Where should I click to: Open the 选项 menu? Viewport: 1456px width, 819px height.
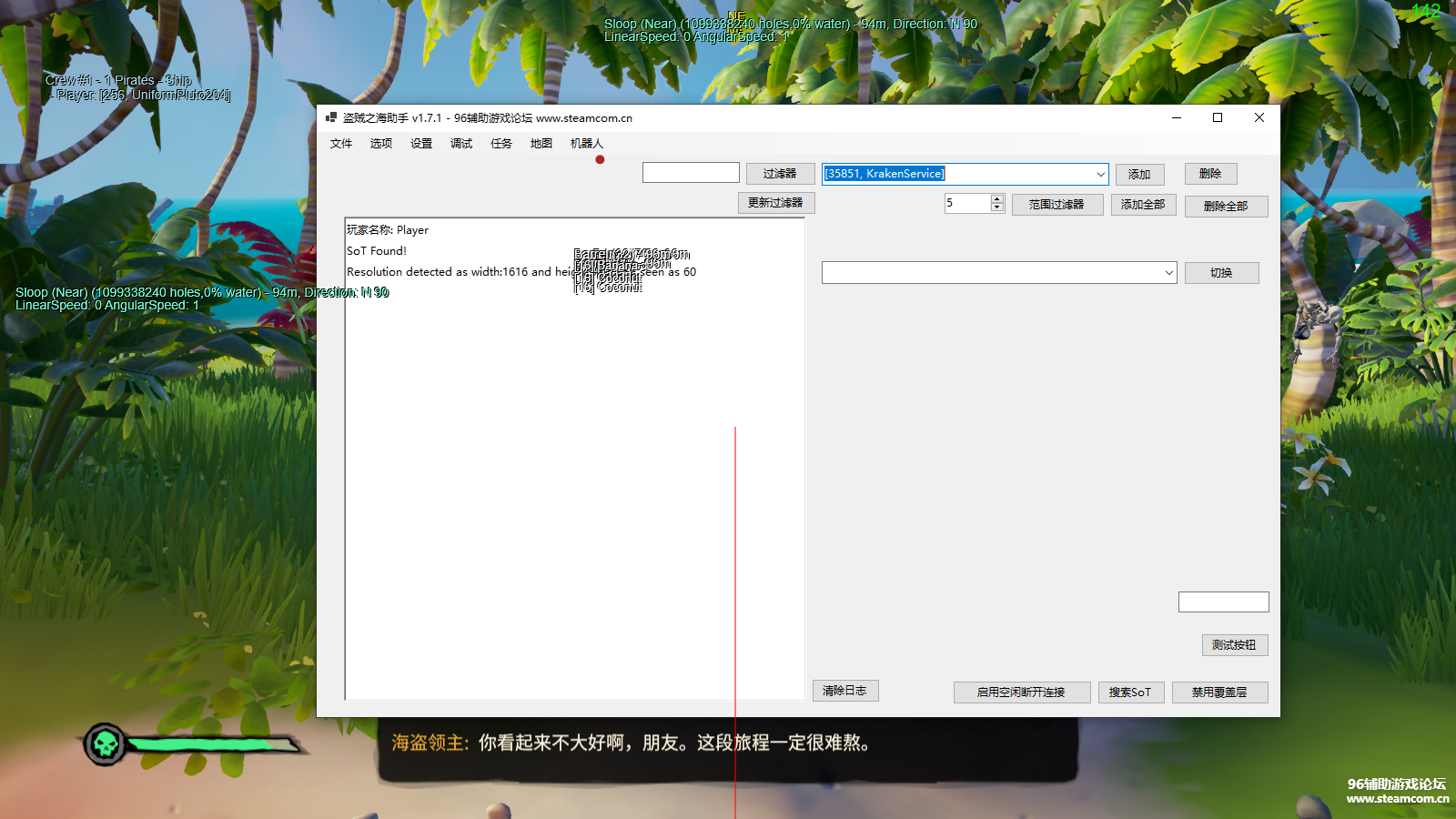[381, 144]
